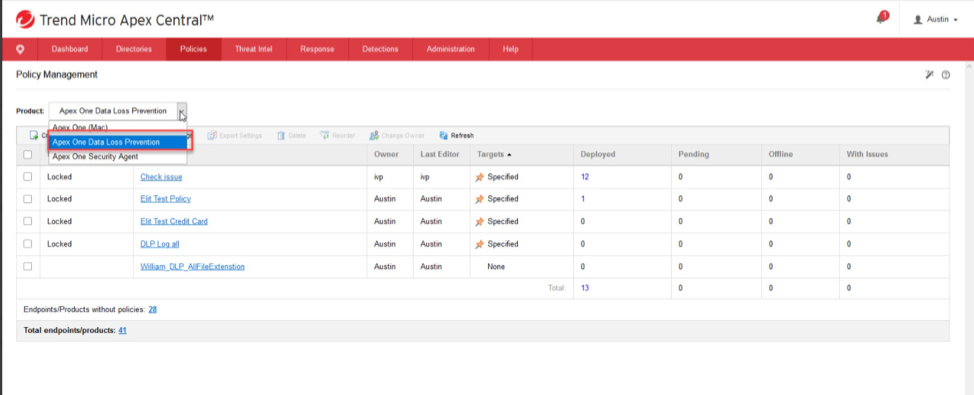
Task: Click the wand customize icon near Policy Management
Action: [929, 75]
